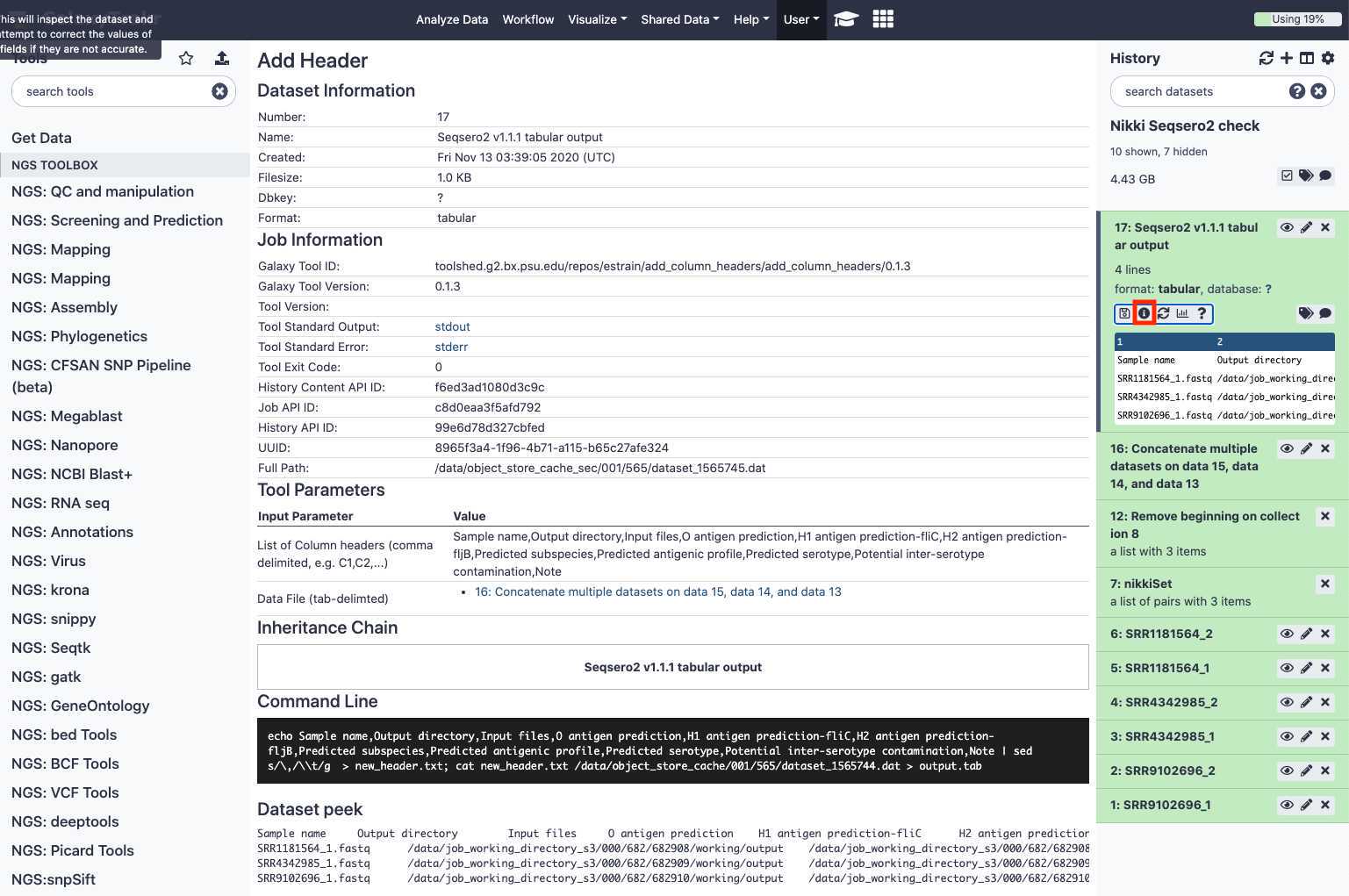View data of 16: Concatenate datasets eye icon
The width and height of the screenshot is (1349, 896).
point(1287,448)
